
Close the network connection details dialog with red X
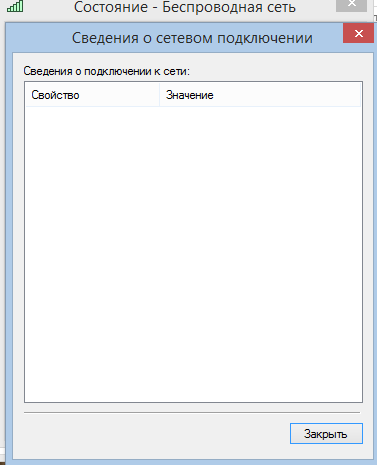(x=358, y=33)
